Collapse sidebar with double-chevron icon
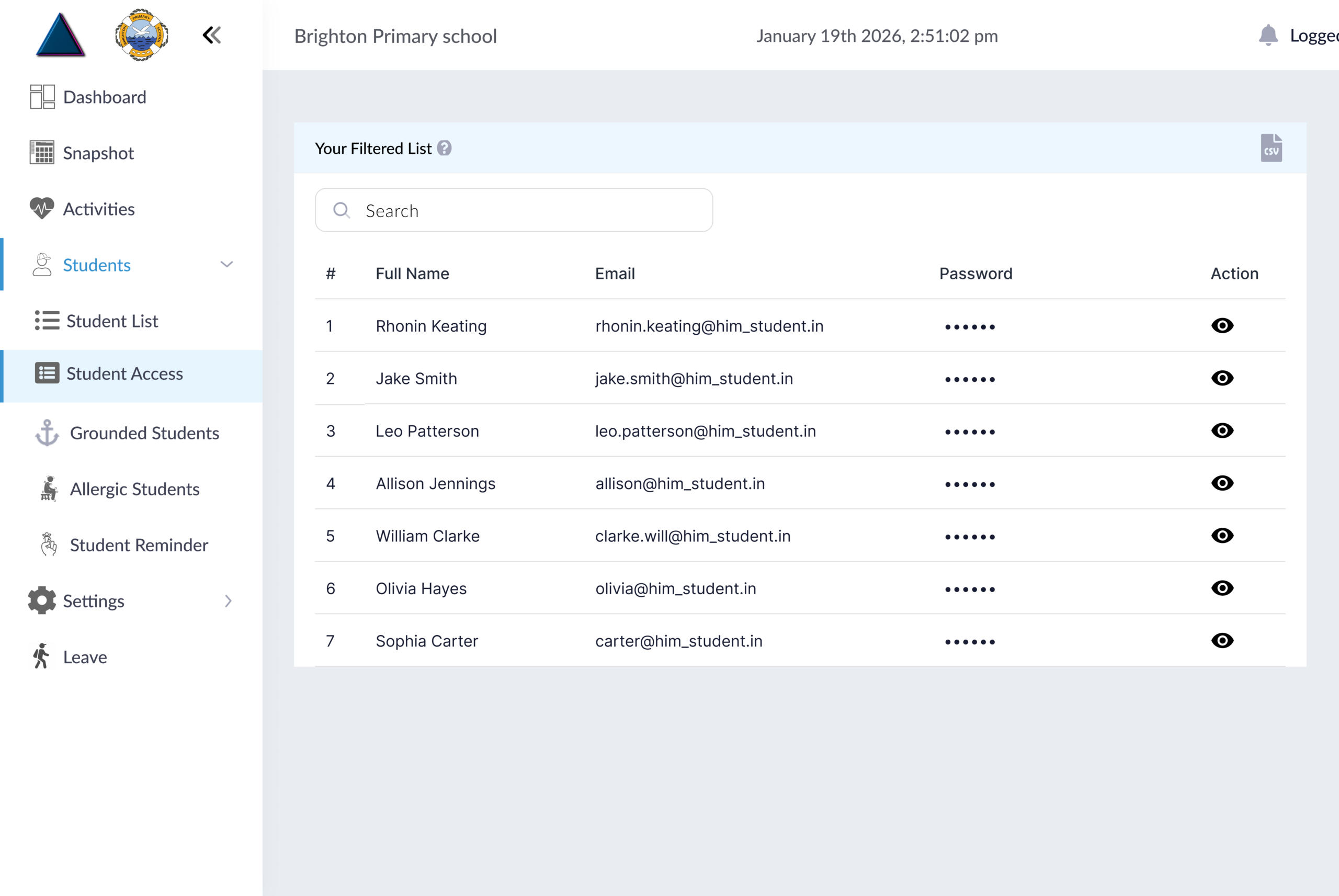1339x896 pixels. point(212,36)
